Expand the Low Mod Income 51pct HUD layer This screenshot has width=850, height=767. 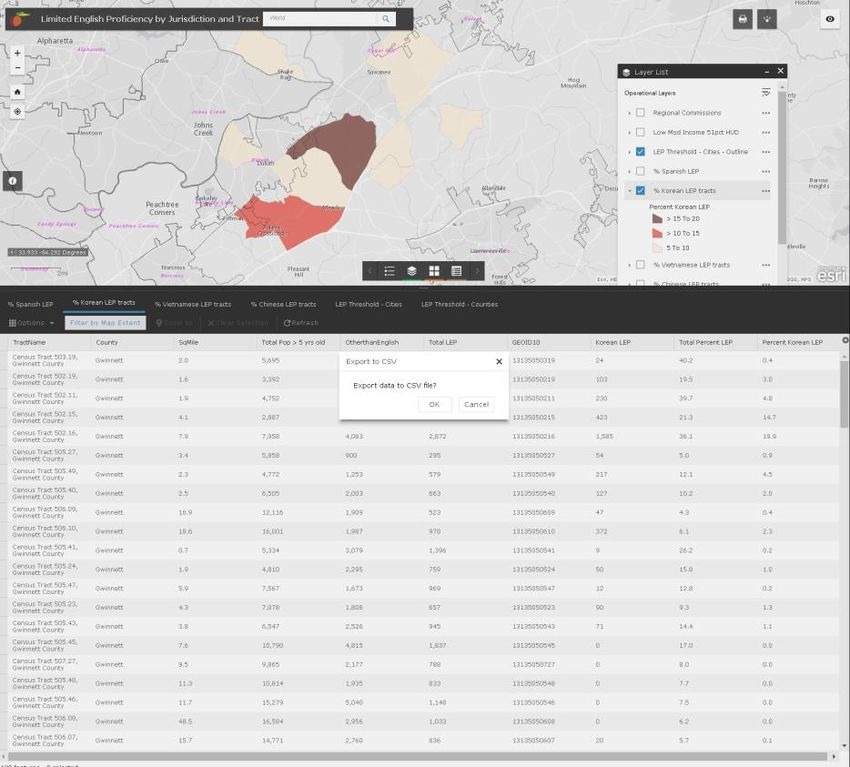point(629,132)
